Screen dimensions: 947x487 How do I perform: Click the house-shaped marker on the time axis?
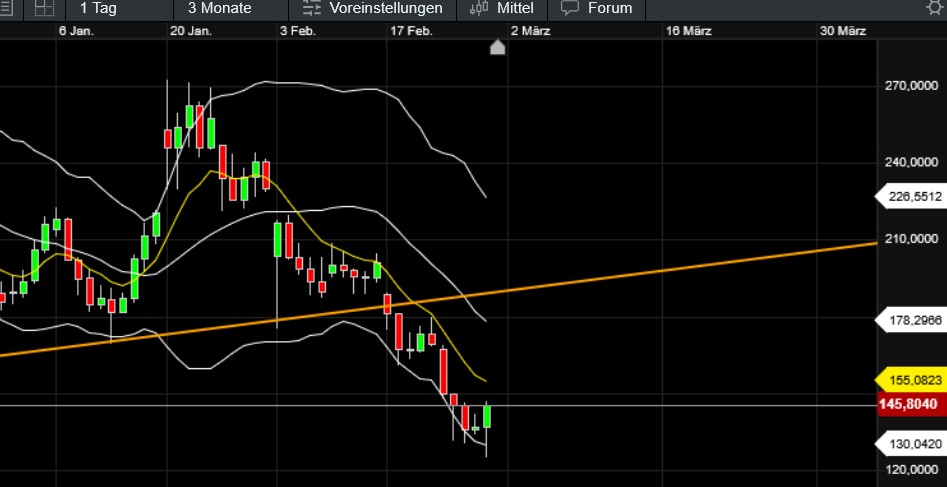pos(497,48)
